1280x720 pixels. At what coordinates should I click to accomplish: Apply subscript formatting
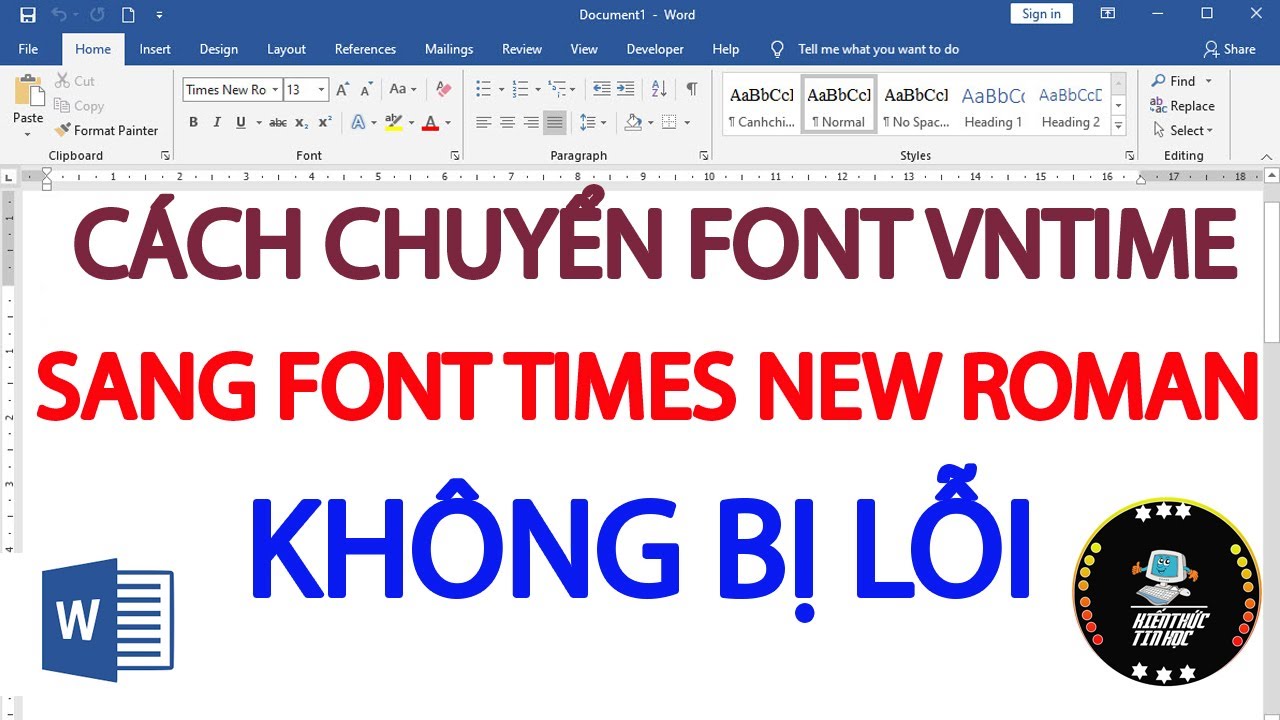tap(302, 122)
